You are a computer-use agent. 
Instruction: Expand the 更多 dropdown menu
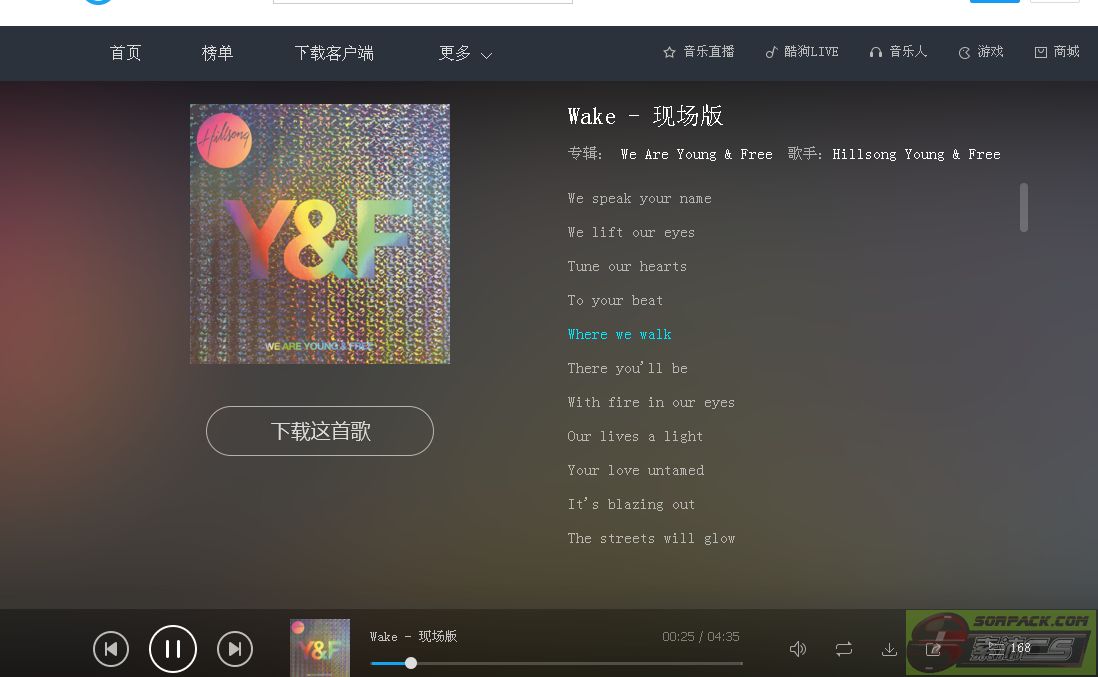(x=465, y=53)
